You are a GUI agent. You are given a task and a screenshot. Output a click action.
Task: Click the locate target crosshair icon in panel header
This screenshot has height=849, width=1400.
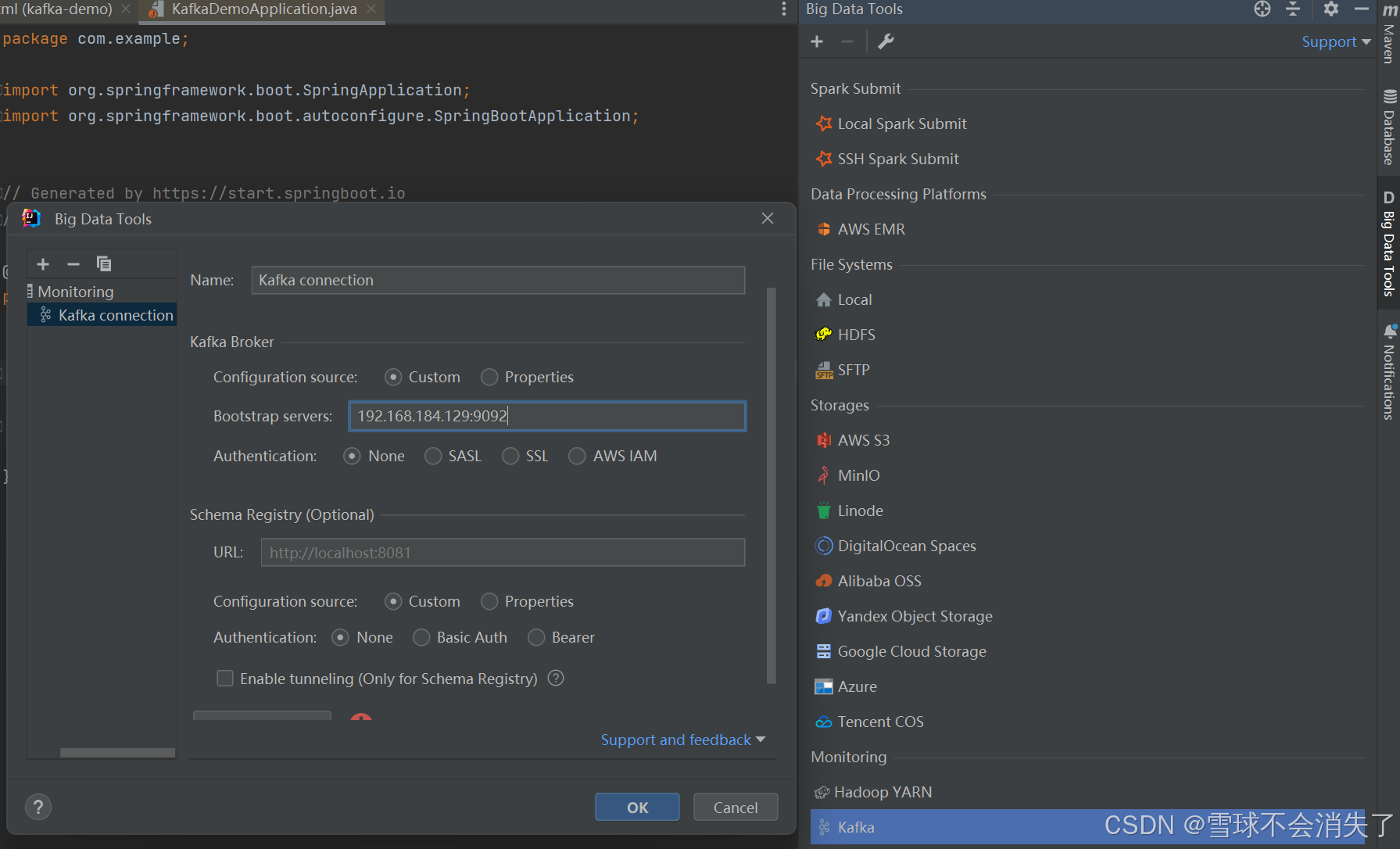pyautogui.click(x=1262, y=9)
